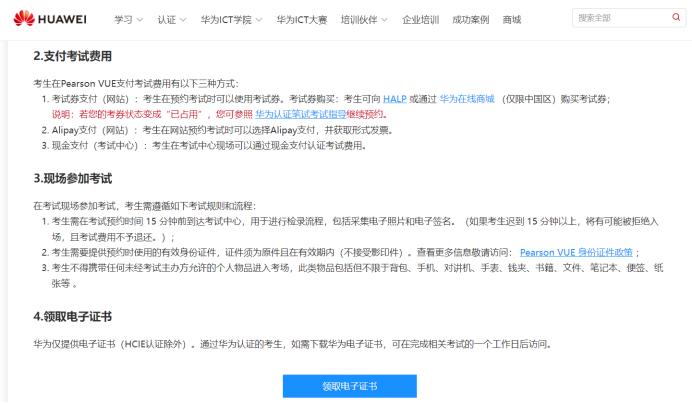Go to 企业培训 page
Viewport: 692px width, 403px height.
coord(421,20)
